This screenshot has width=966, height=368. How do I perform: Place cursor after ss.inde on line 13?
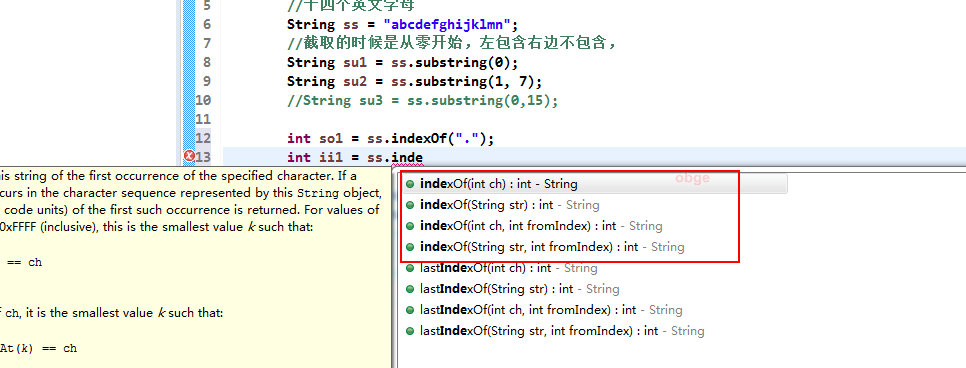click(x=423, y=157)
